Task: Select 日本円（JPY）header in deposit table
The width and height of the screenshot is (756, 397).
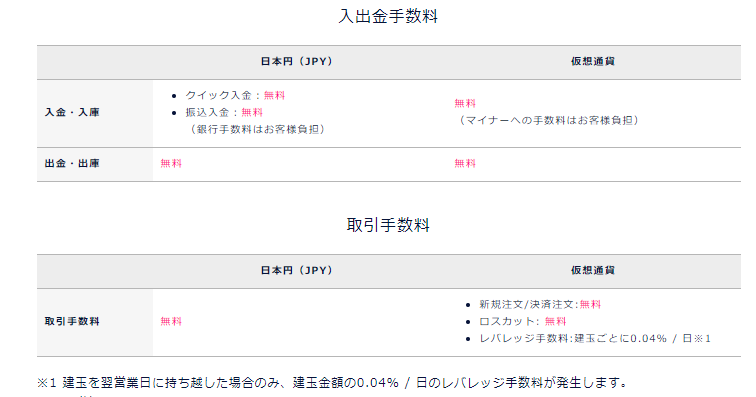Action: pyautogui.click(x=297, y=61)
